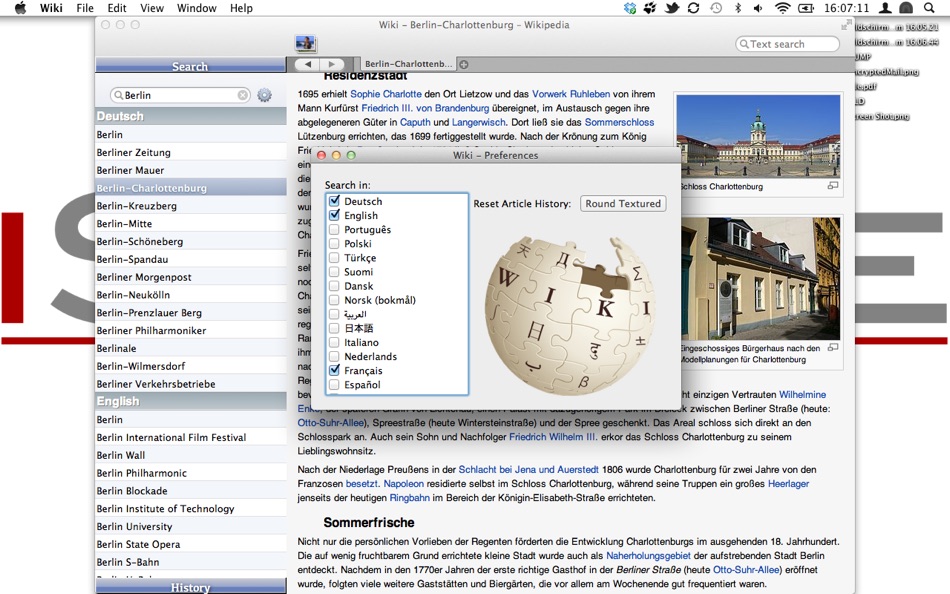Open the Wiki application menu
This screenshot has height=594, width=950.
(51, 8)
